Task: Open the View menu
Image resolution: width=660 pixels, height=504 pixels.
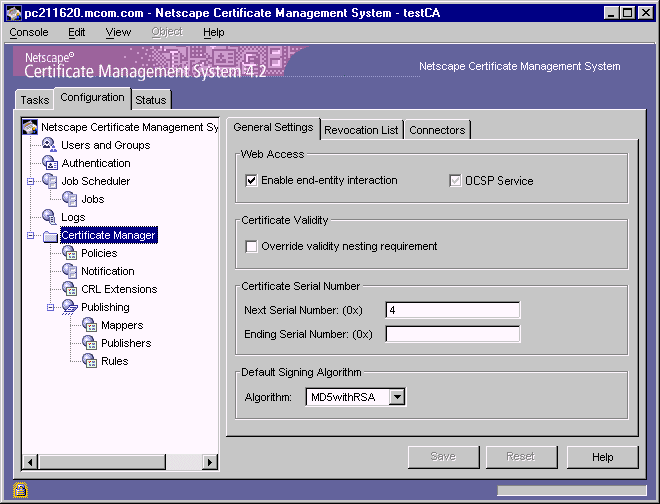Action: 118,32
